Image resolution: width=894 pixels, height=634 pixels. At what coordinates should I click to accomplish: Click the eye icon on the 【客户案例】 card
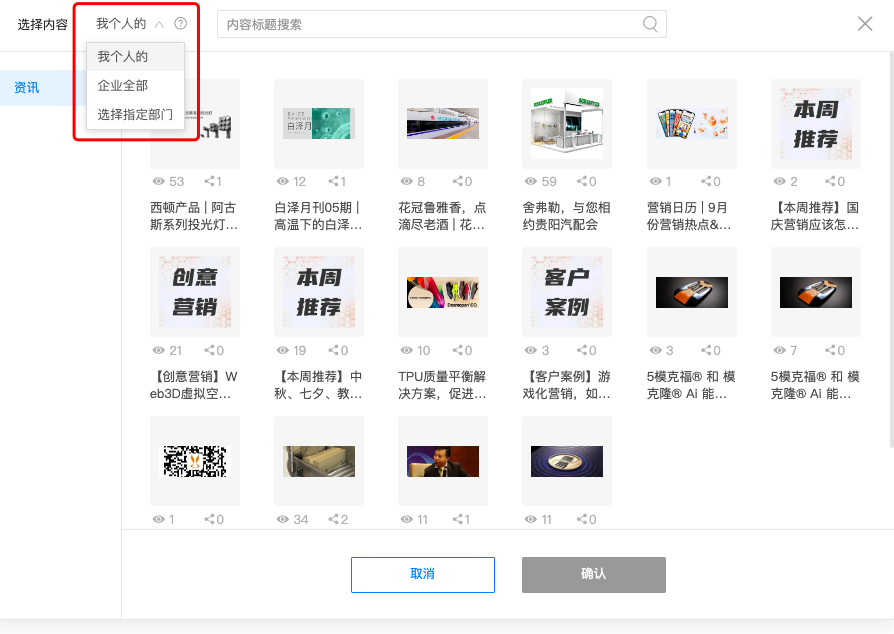(531, 350)
